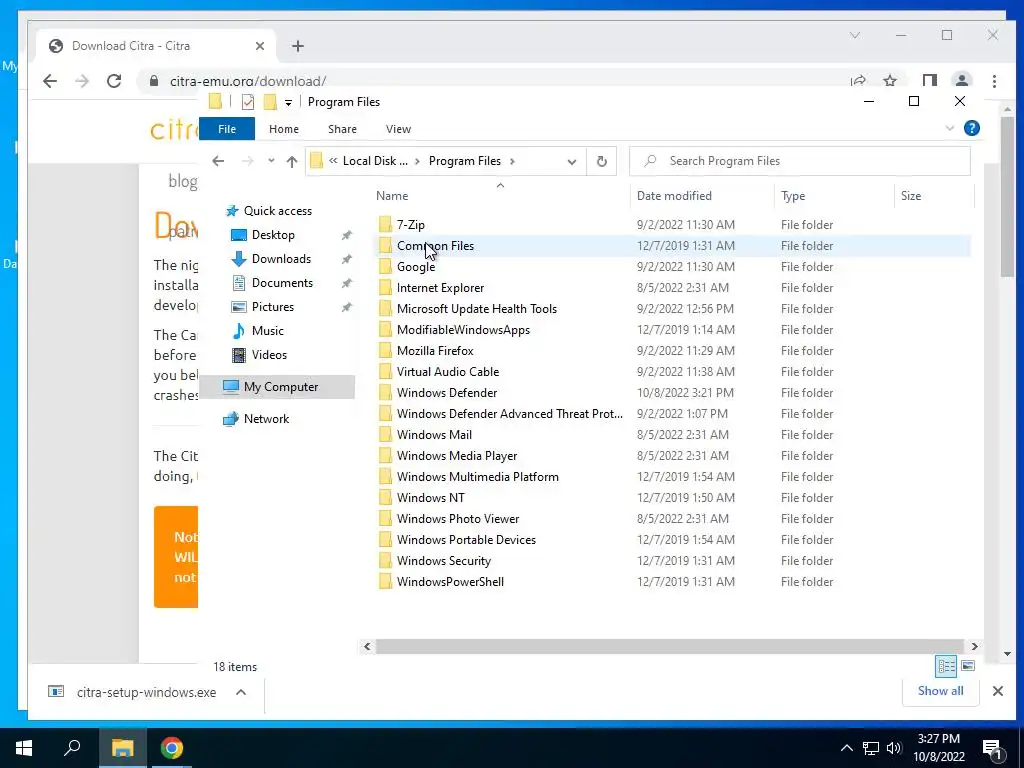1024x768 pixels.
Task: Open Chrome profile avatar
Action: pos(961,81)
